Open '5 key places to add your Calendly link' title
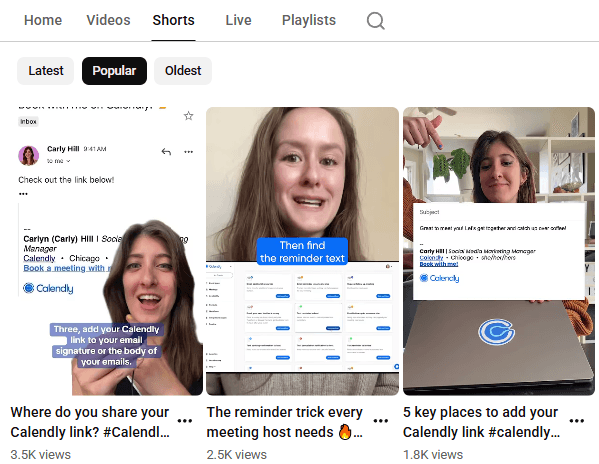This screenshot has width=599, height=464. click(482, 422)
